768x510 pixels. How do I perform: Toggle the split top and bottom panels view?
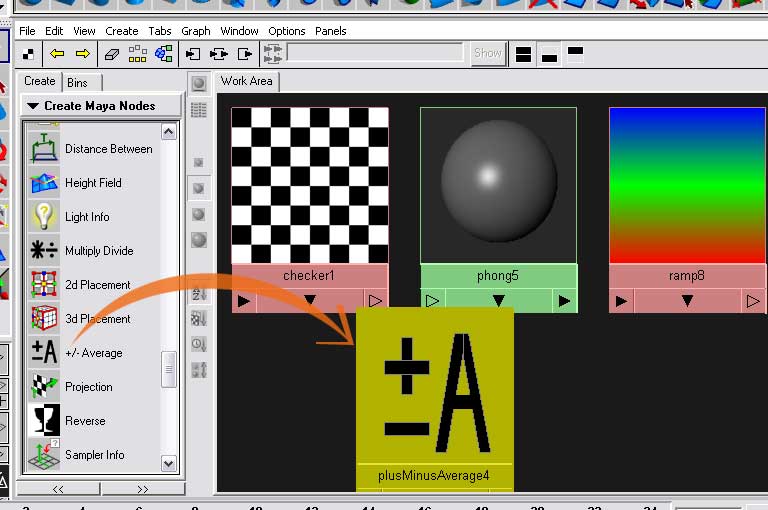523,54
